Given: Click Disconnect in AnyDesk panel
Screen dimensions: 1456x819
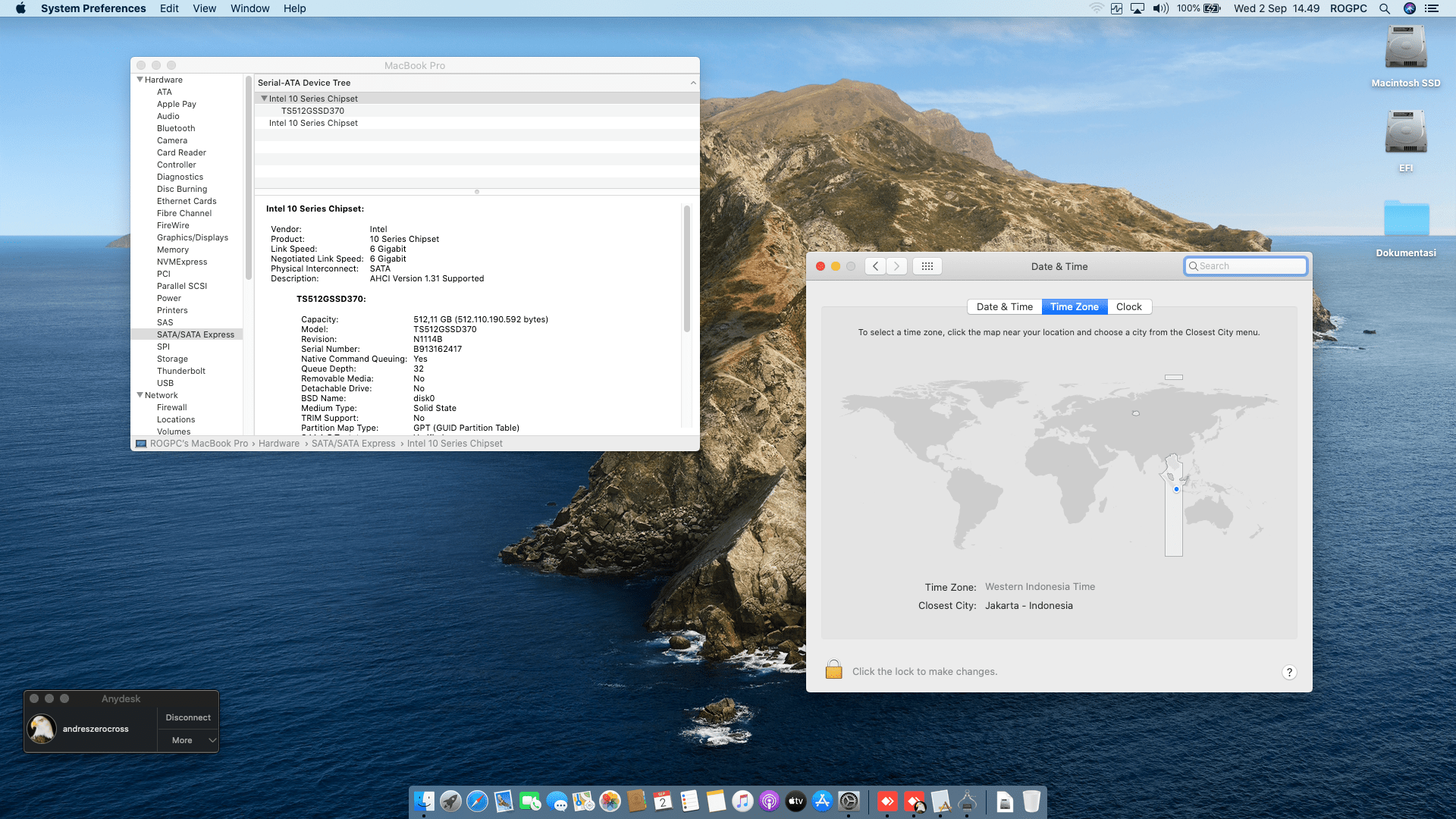Looking at the screenshot, I should (x=188, y=717).
